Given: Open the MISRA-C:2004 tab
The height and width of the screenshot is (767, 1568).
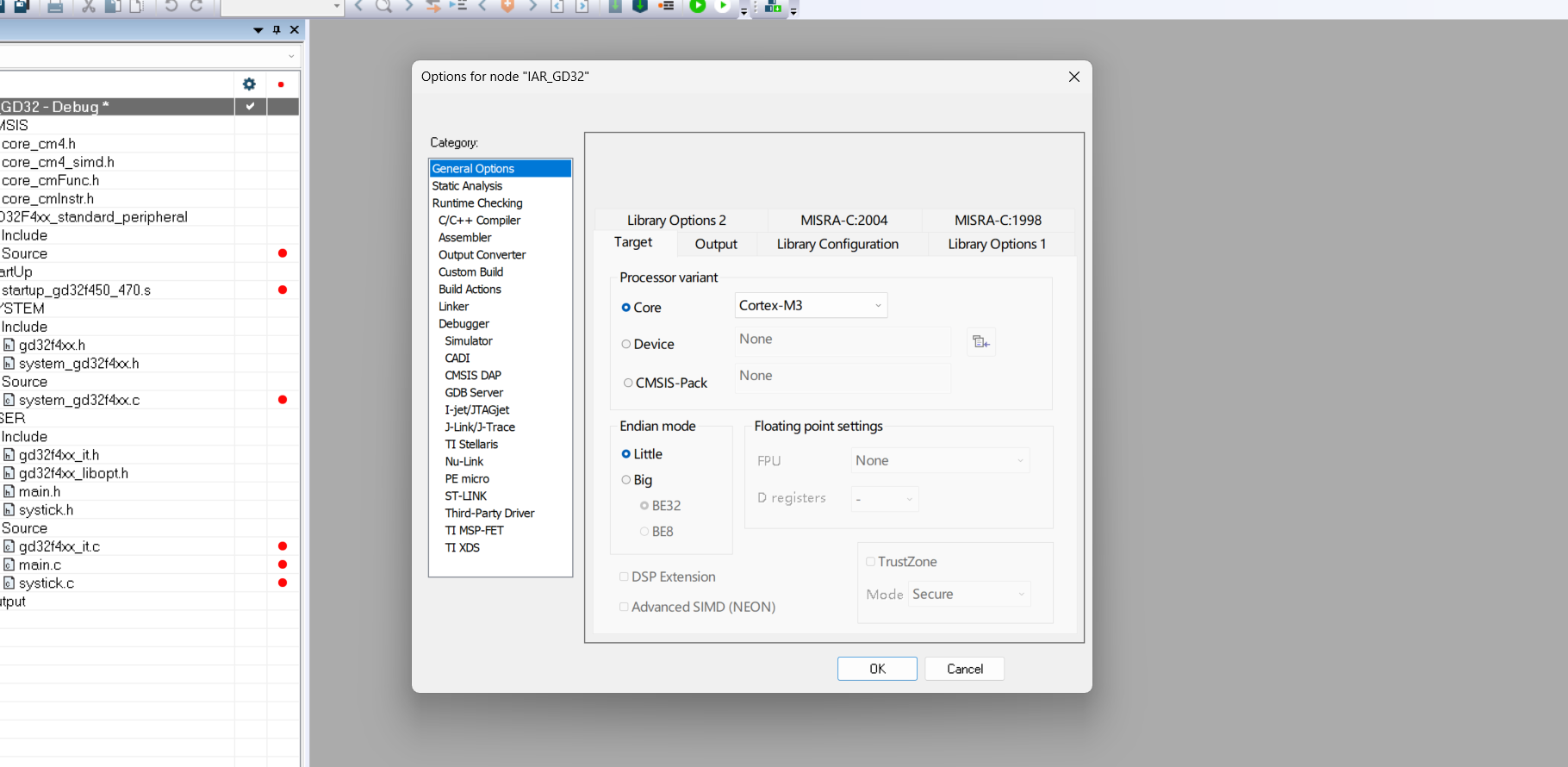Looking at the screenshot, I should (843, 221).
